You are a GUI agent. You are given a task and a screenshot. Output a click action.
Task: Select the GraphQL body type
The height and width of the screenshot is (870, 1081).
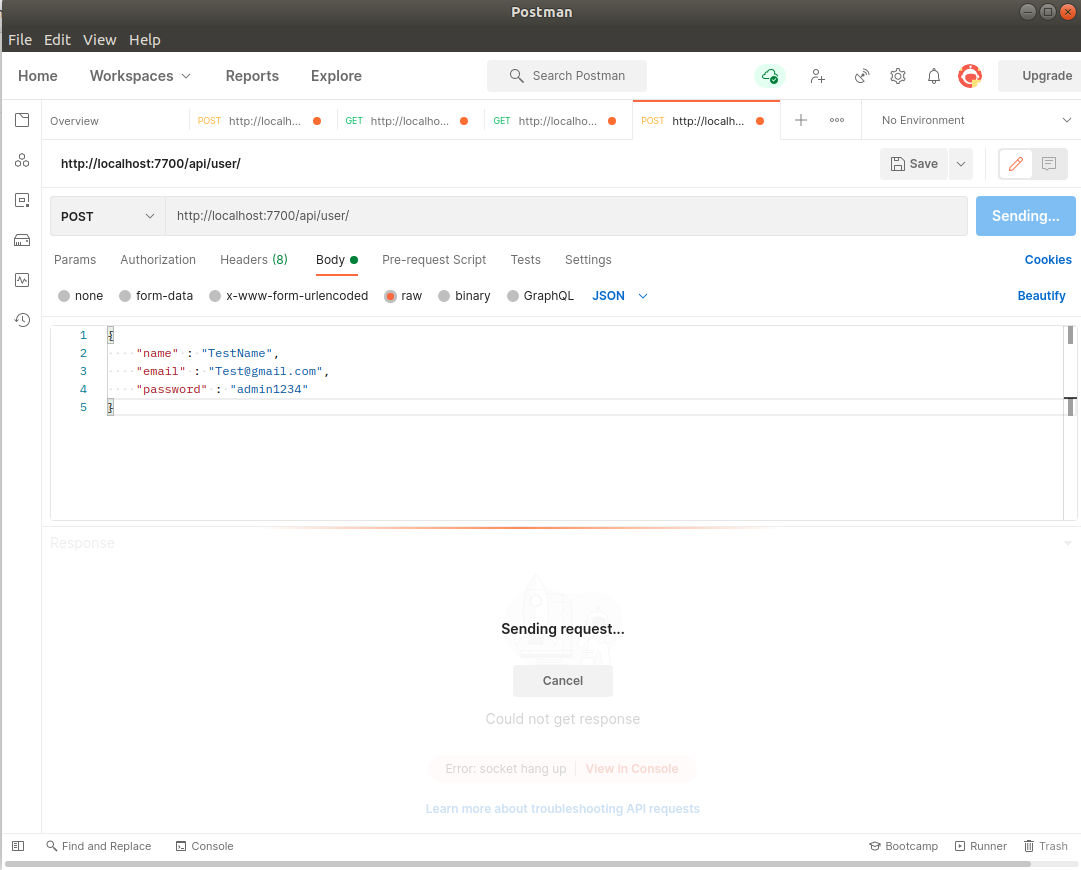point(513,296)
